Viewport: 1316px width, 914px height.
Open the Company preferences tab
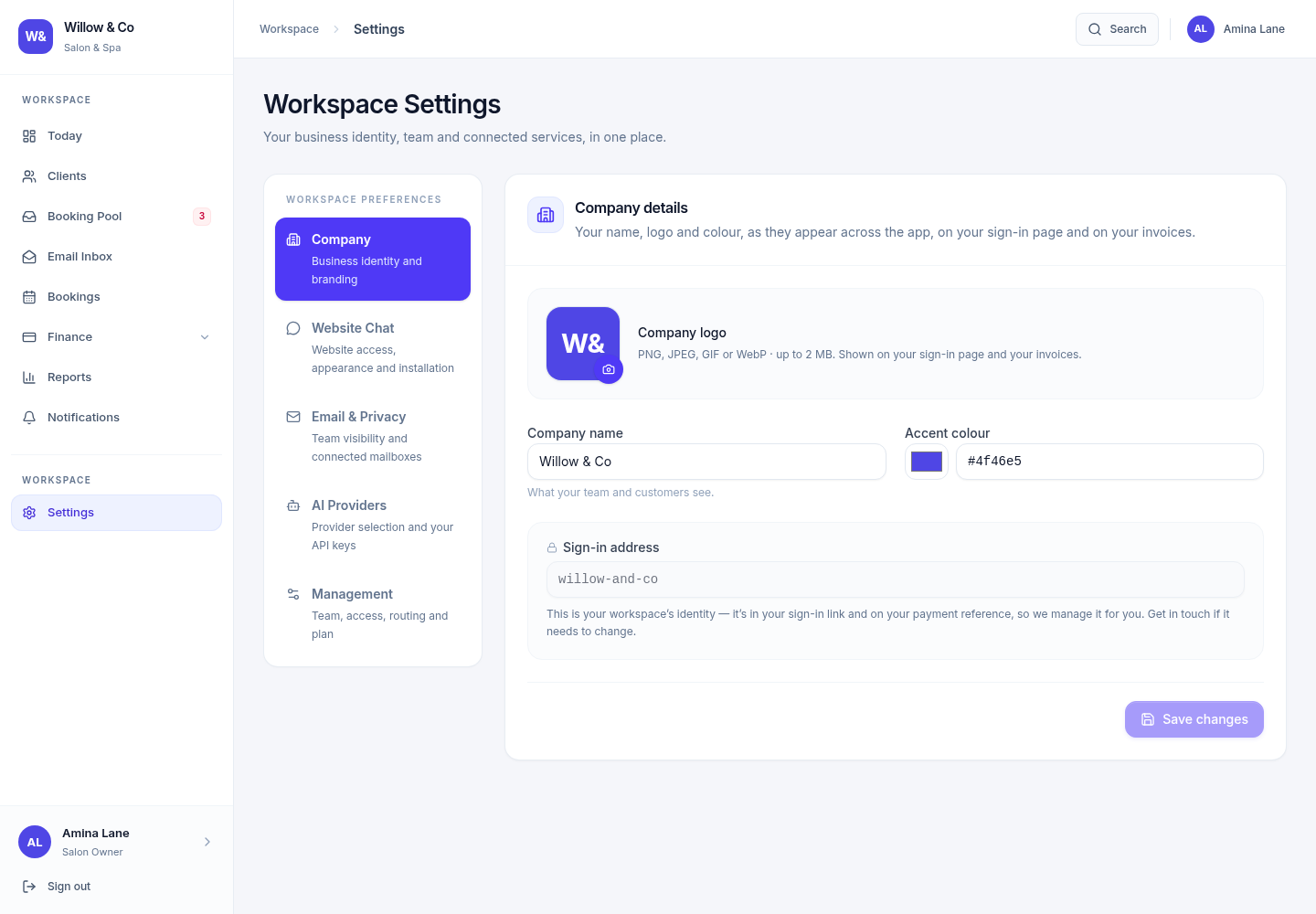point(373,259)
